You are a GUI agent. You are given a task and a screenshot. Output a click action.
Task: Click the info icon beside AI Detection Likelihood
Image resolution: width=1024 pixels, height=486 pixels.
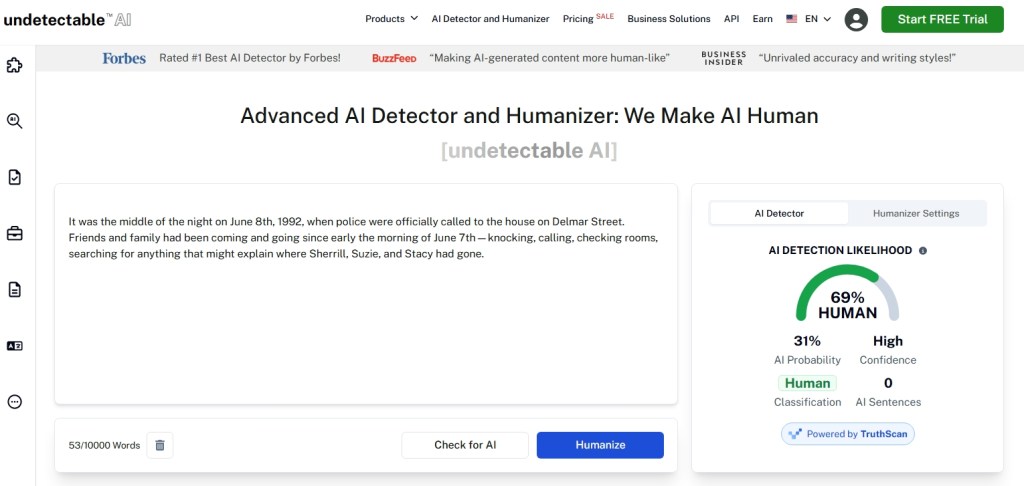tap(923, 251)
